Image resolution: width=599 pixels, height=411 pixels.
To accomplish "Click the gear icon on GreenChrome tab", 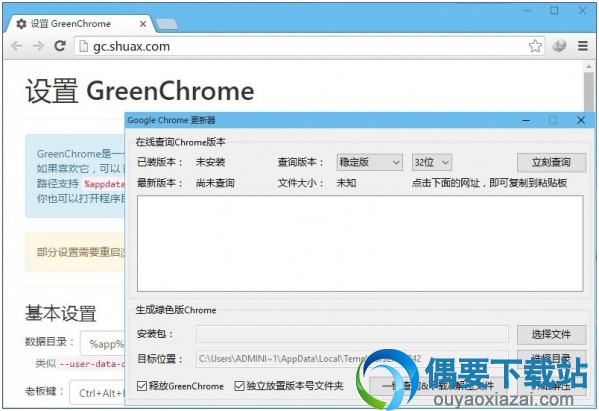I will [x=21, y=24].
